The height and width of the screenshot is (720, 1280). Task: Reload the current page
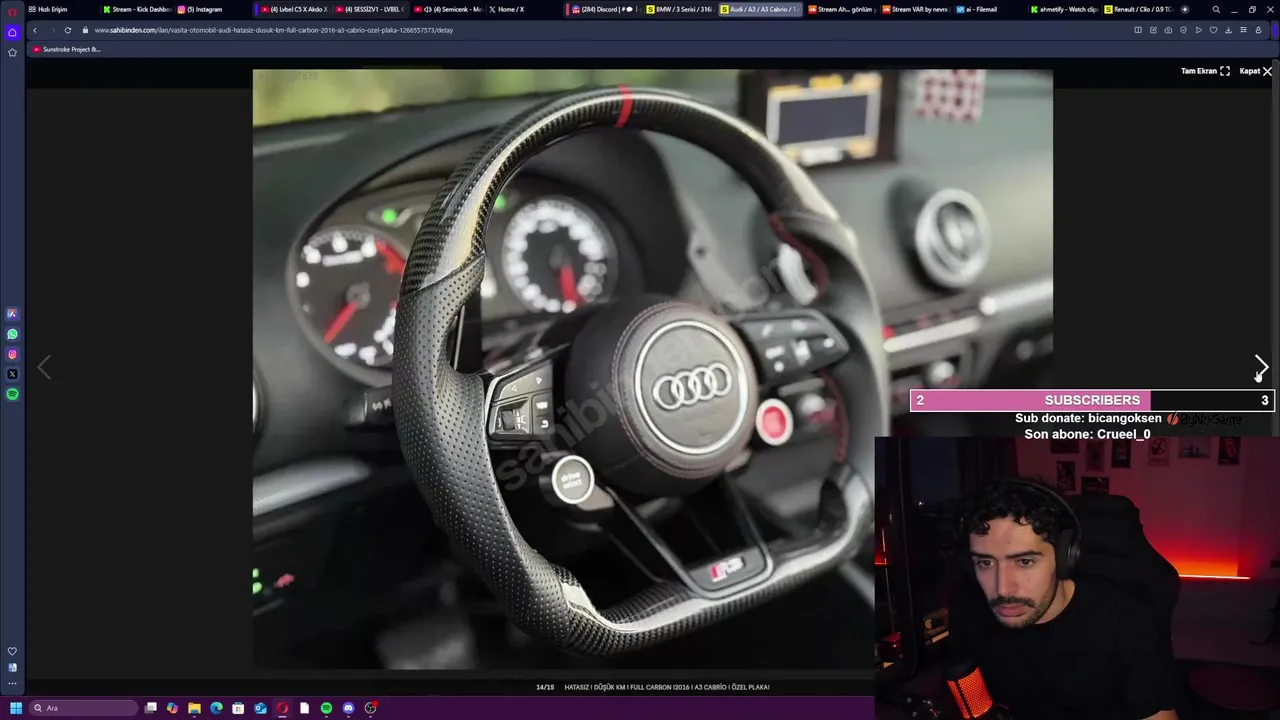[68, 30]
